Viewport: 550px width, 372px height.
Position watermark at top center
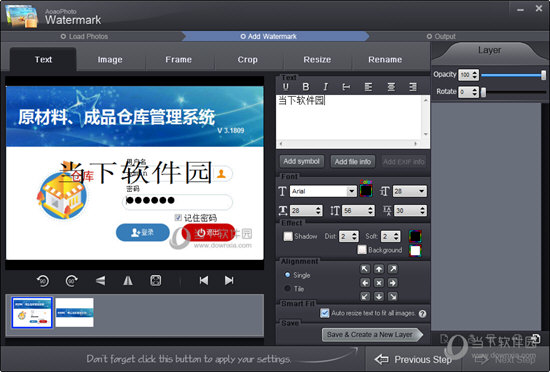point(379,269)
